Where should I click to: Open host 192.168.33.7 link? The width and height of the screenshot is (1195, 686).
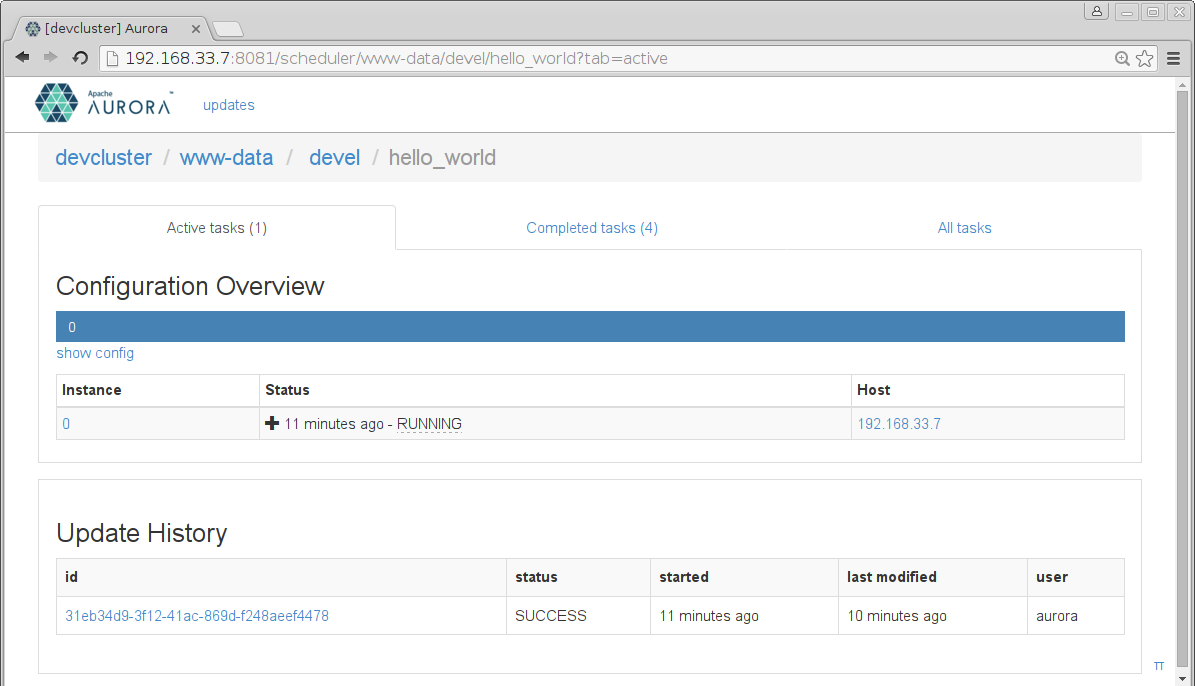[899, 424]
